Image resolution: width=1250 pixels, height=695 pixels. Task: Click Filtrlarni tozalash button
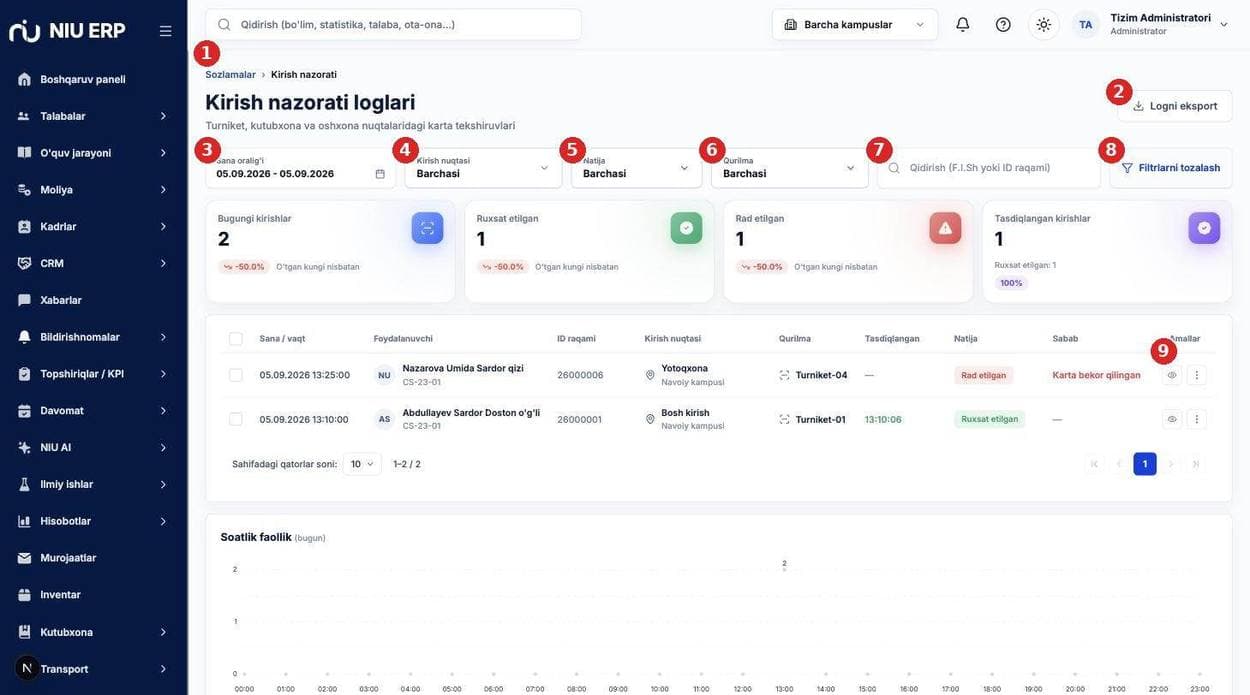pyautogui.click(x=1171, y=168)
